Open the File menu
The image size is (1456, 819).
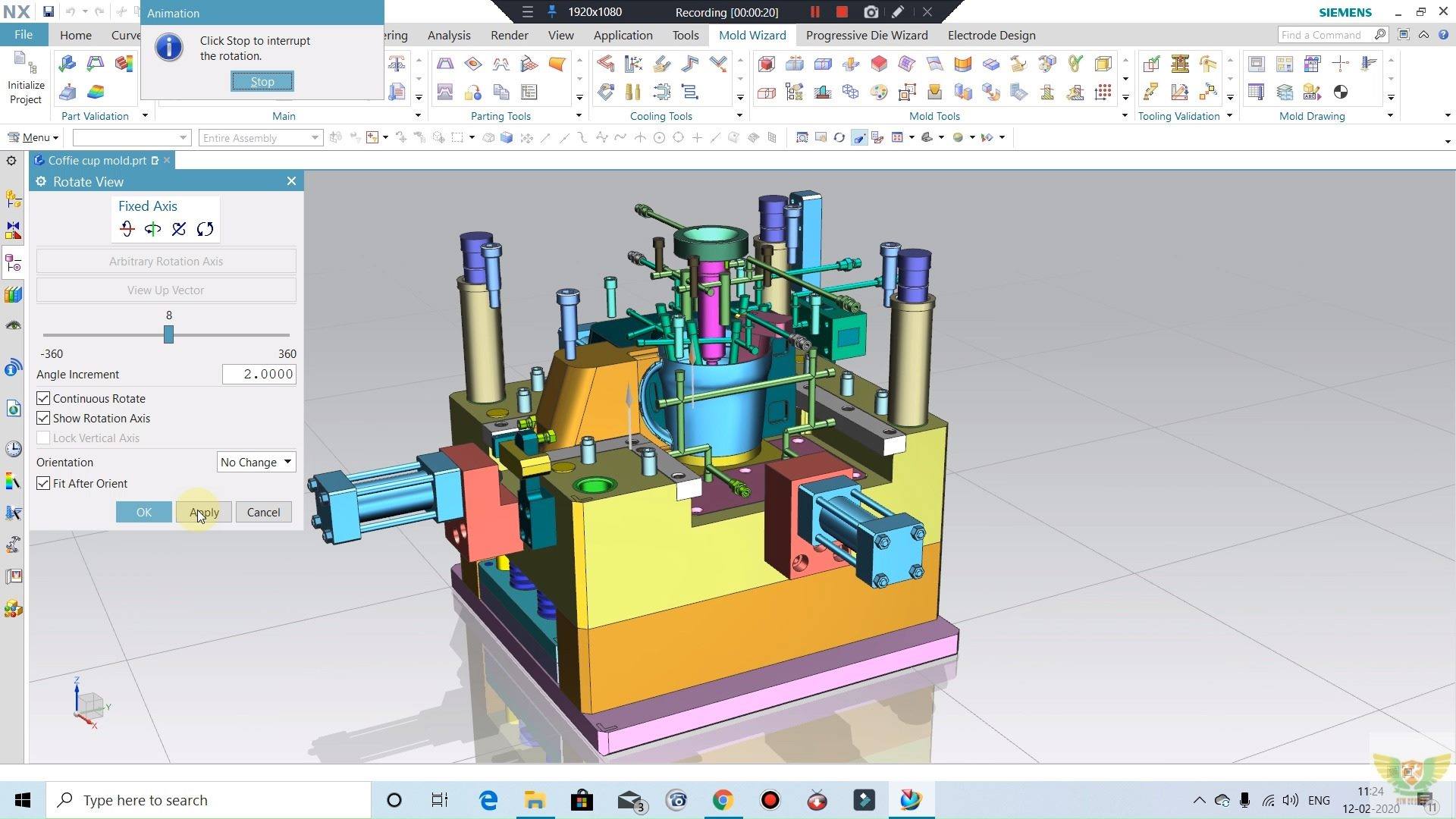point(24,35)
